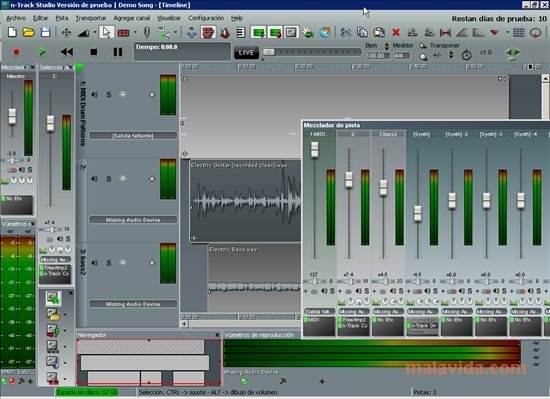The height and width of the screenshot is (399, 550).
Task: Select the Electric Guitar waveform clip
Action: pos(245,201)
